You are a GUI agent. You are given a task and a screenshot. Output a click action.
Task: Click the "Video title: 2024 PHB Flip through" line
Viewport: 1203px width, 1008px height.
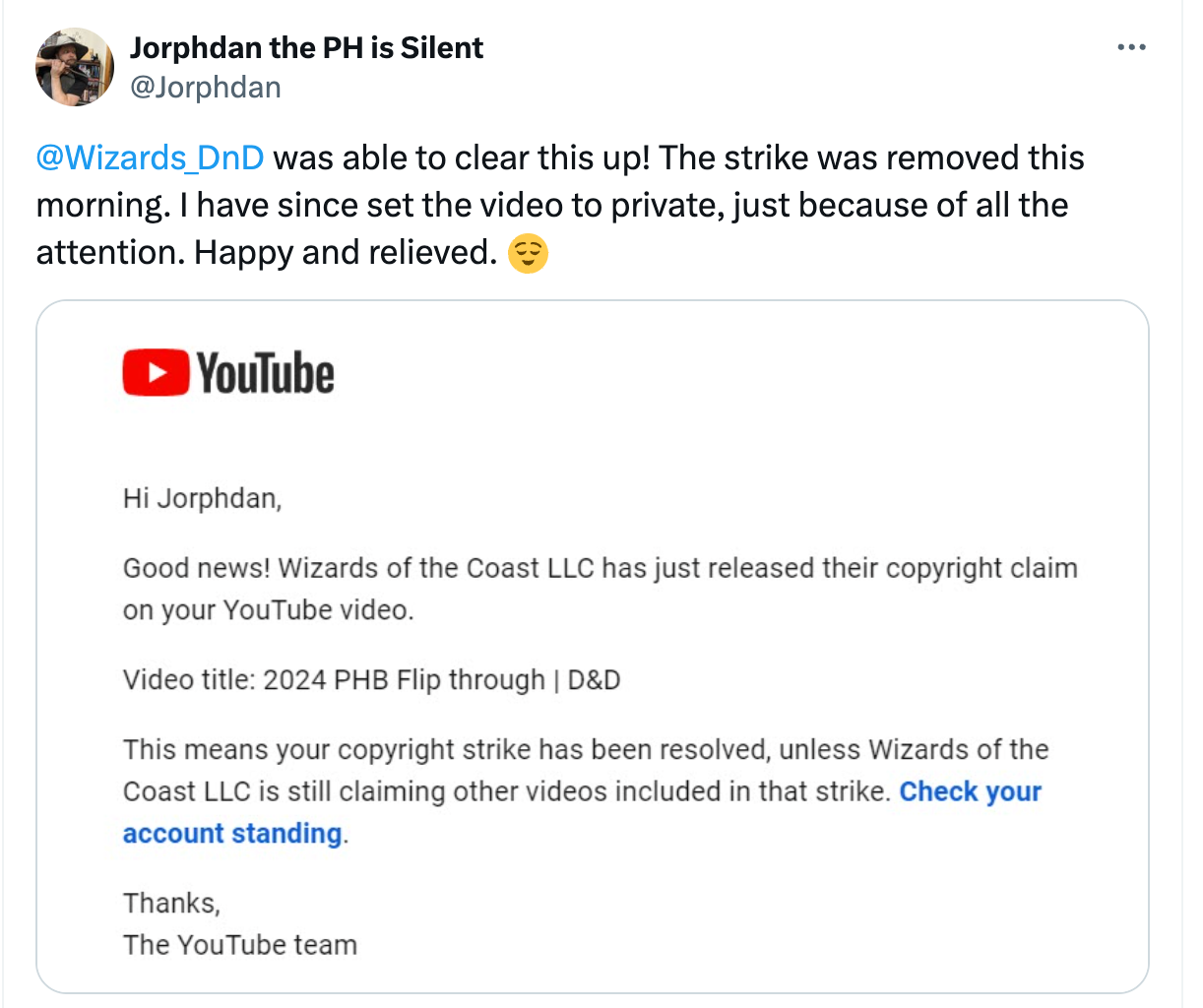coord(371,680)
